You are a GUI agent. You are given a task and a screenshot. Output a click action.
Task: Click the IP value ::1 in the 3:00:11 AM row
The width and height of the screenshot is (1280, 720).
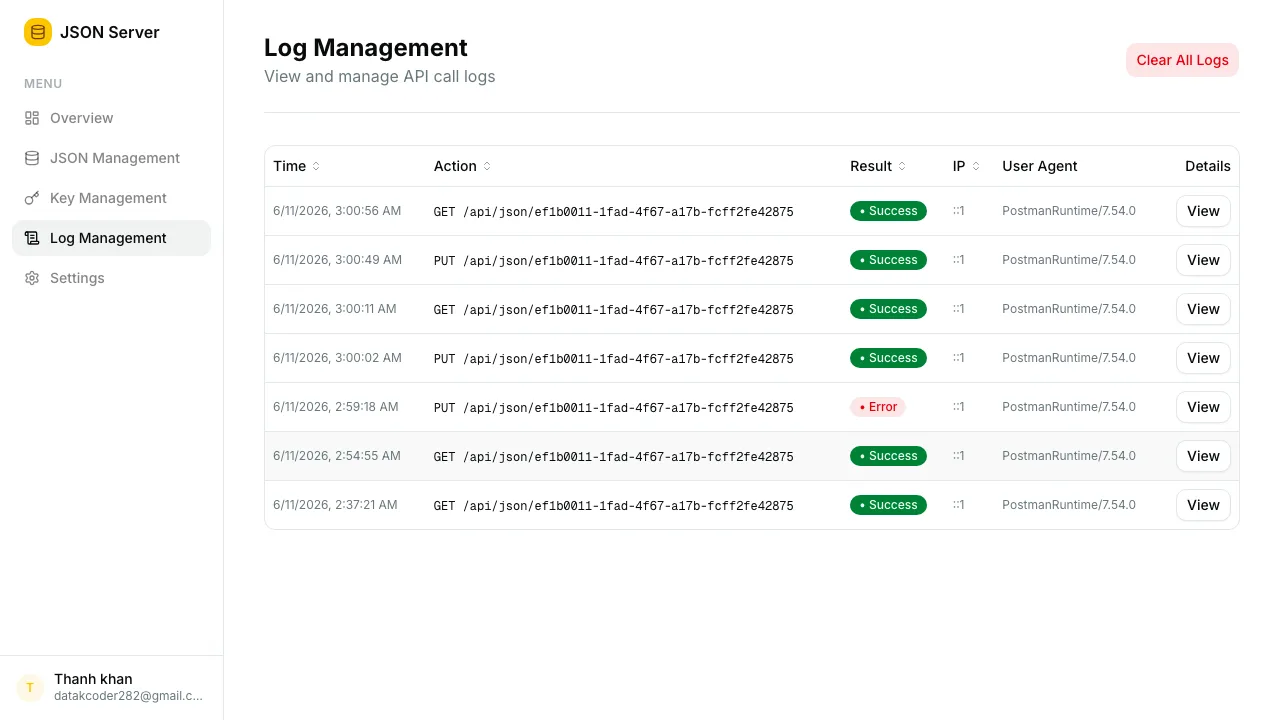pos(959,309)
